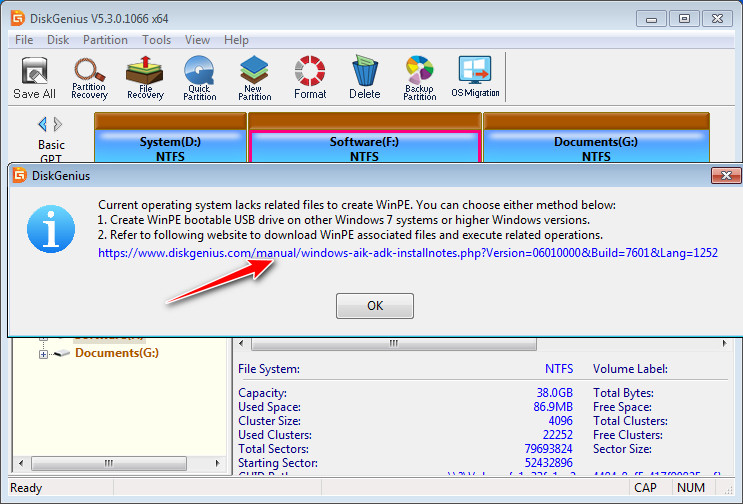Click the 52432896 starting sector value
Viewport: 743px width, 504px height.
coord(548,463)
